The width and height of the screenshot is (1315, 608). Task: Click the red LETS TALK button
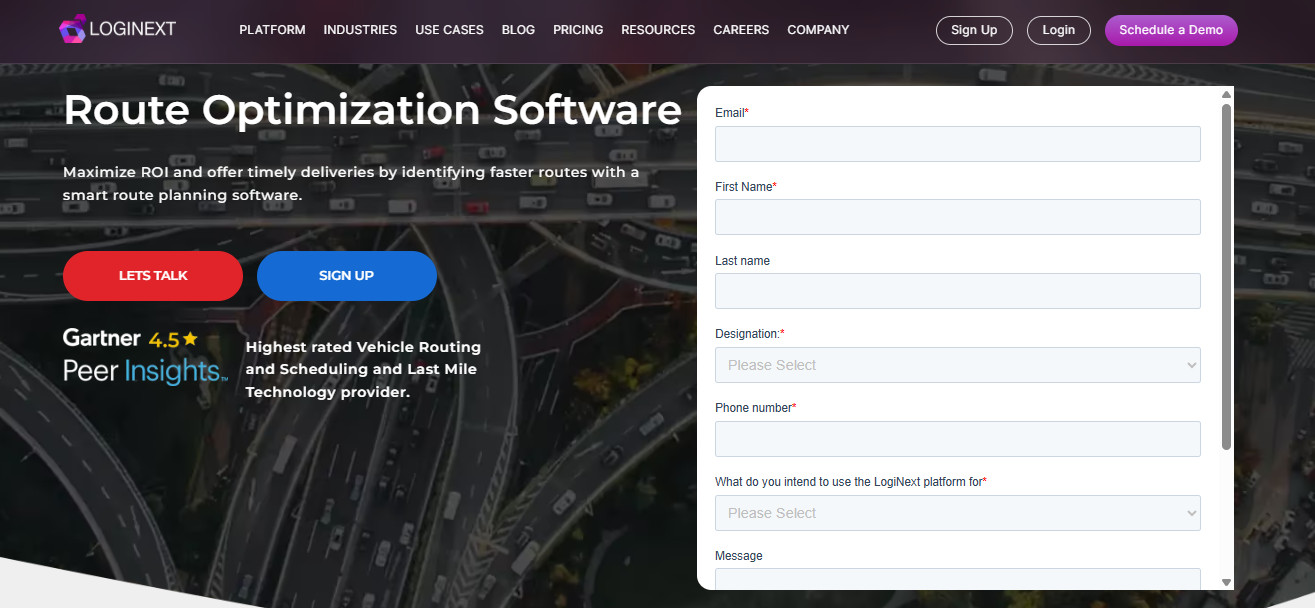pos(153,276)
